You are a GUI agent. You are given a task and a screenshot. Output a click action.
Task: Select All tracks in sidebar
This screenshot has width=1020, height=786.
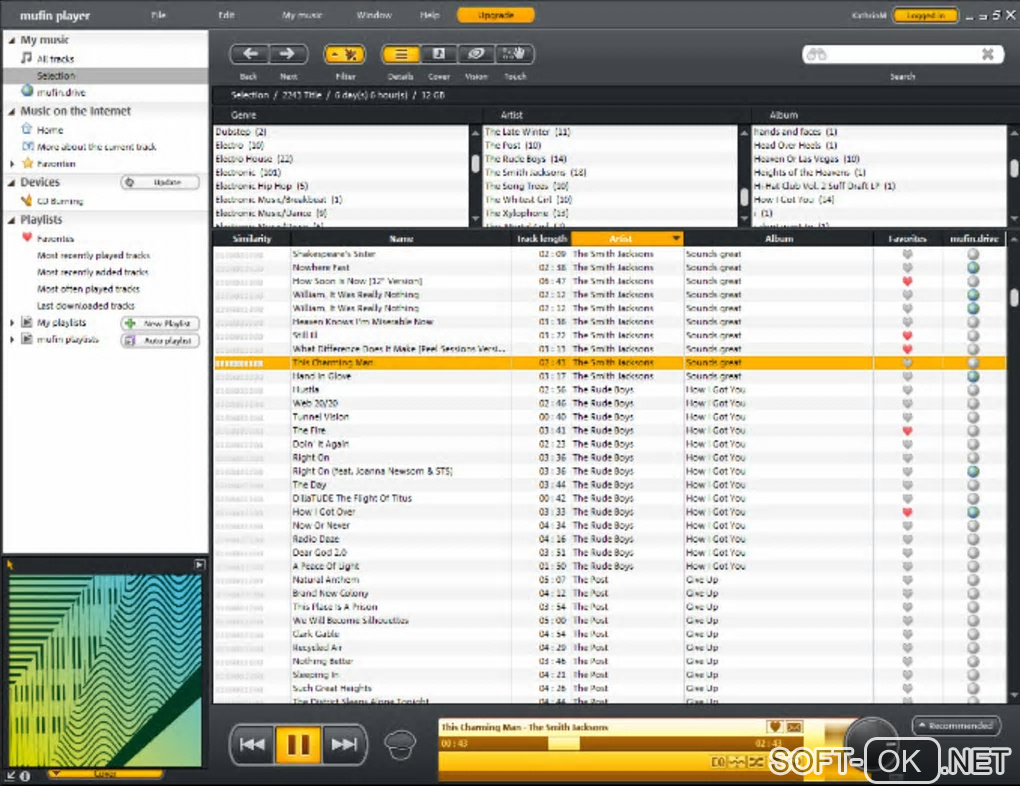(55, 59)
